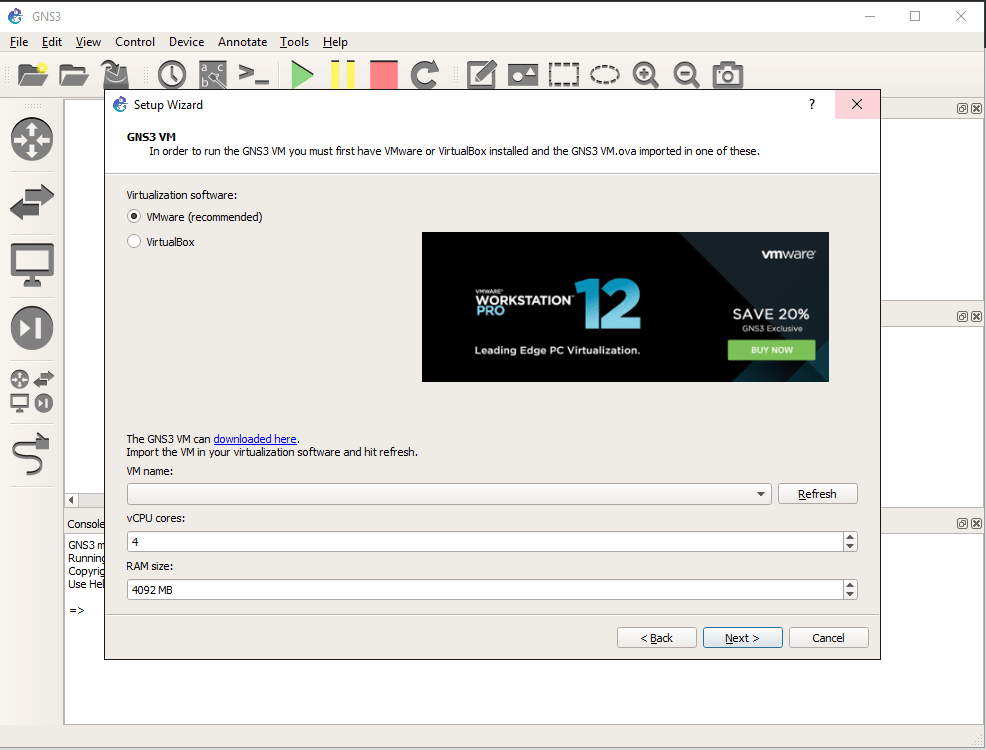Open console to all devices icon
This screenshot has width=986, height=750.
[253, 75]
